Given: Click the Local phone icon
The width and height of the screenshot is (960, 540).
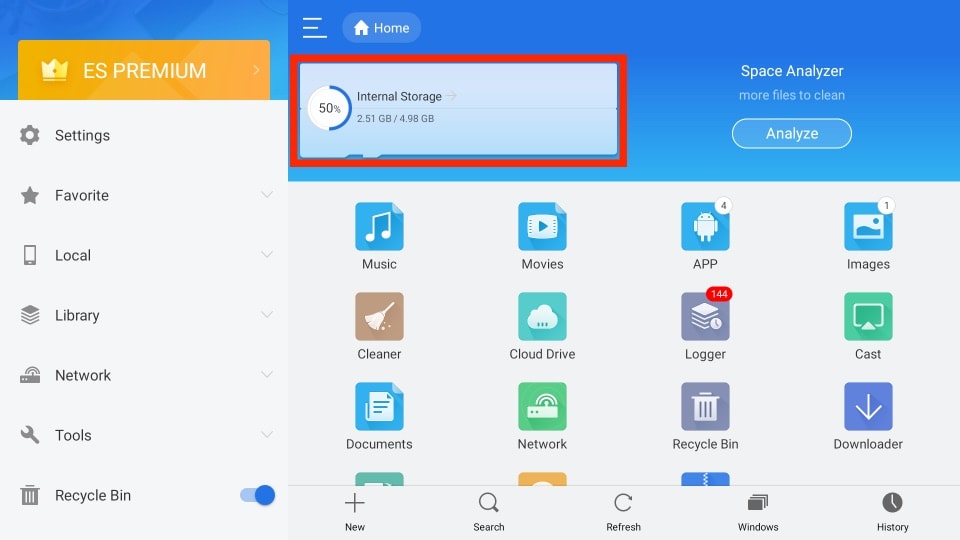Looking at the screenshot, I should click(29, 255).
